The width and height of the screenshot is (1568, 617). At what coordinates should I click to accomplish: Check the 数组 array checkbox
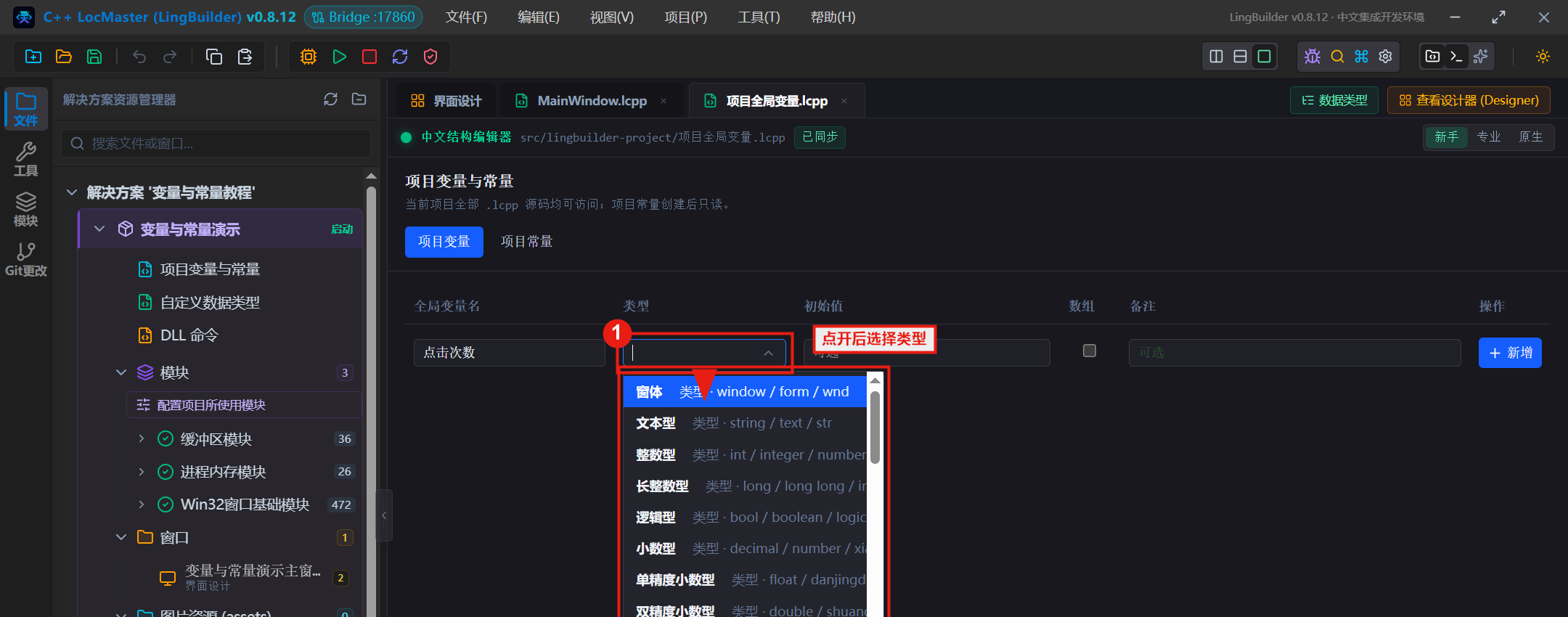click(x=1089, y=351)
